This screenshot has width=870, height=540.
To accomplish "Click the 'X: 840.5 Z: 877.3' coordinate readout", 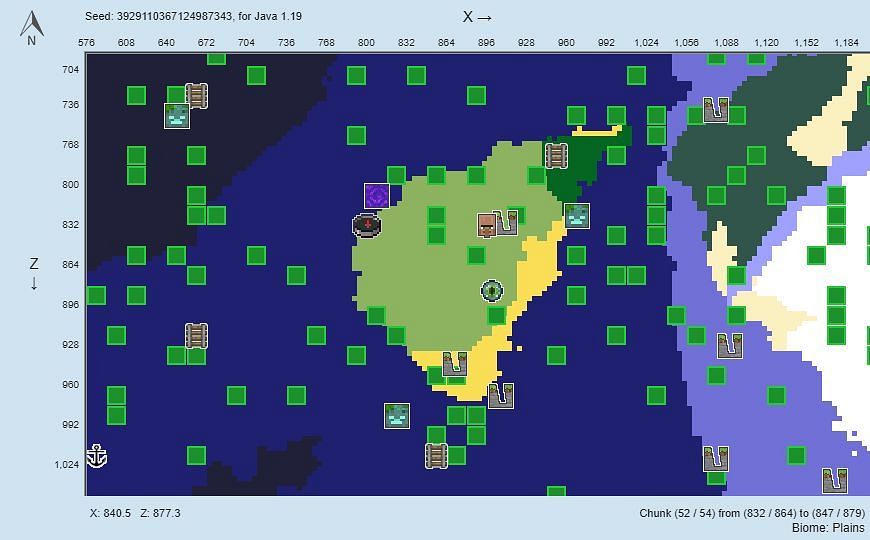I will (x=135, y=513).
